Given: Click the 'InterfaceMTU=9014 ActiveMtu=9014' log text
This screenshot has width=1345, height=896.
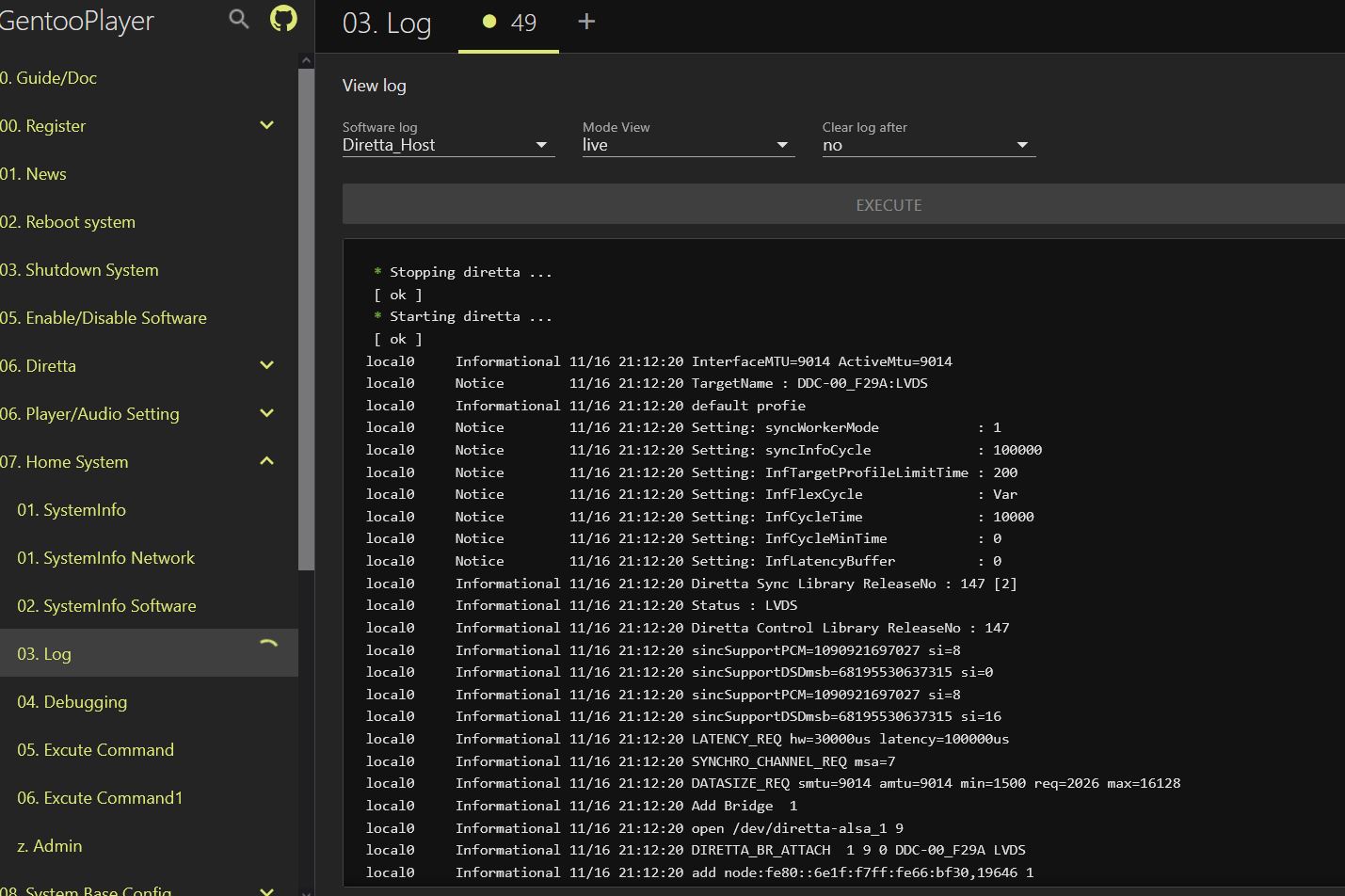Looking at the screenshot, I should (x=822, y=361).
